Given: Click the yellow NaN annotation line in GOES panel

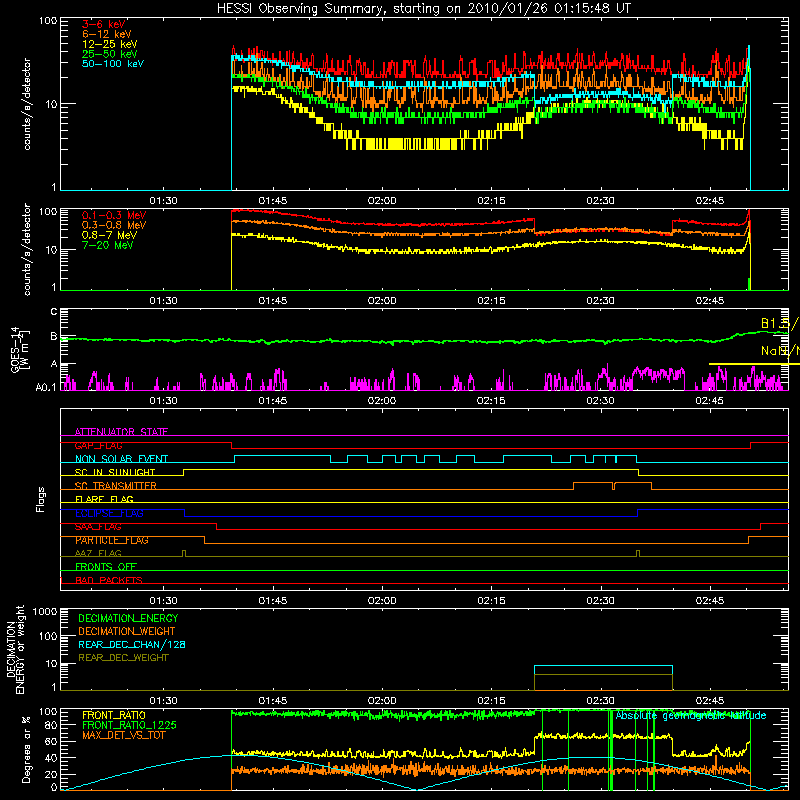Looking at the screenshot, I should (x=754, y=364).
